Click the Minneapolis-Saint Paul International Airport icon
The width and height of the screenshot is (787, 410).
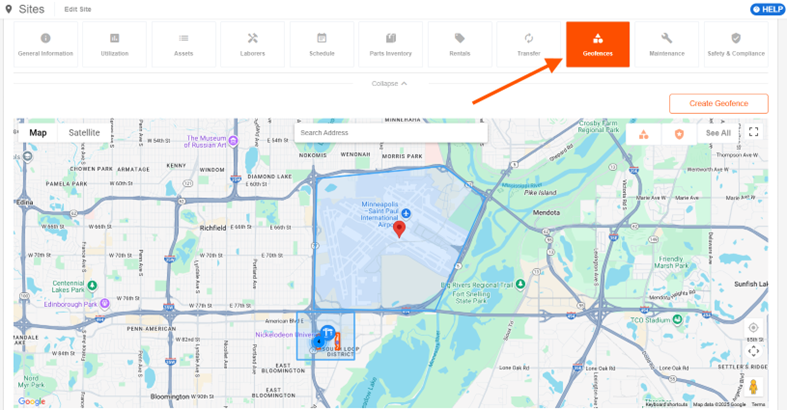pos(406,214)
